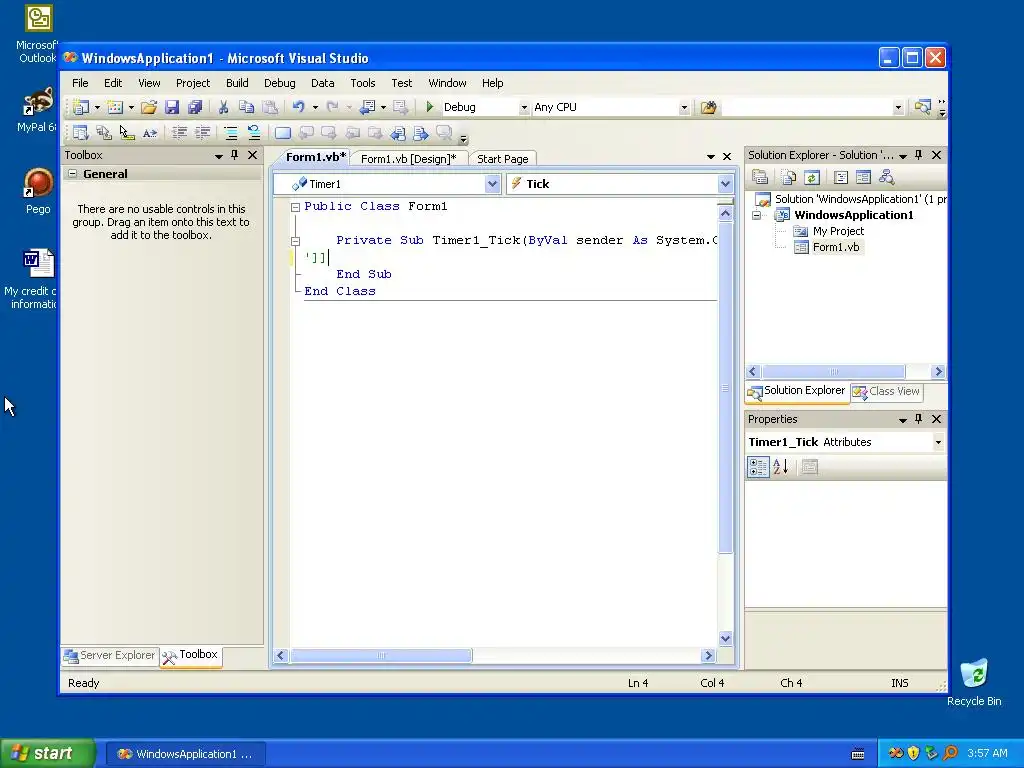This screenshot has width=1024, height=768.
Task: Click the Find in Files icon
Action: tap(709, 107)
